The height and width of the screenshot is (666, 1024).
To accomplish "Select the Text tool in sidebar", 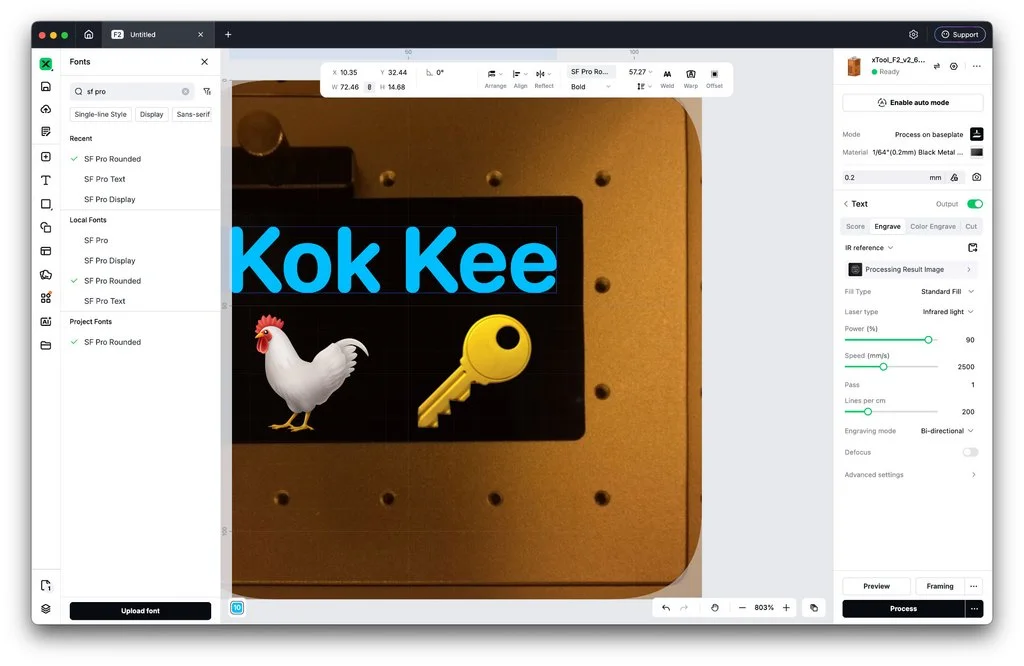I will click(46, 180).
